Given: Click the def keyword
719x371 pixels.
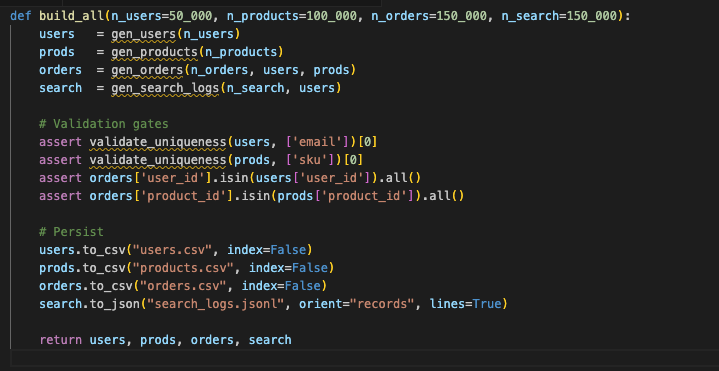Looking at the screenshot, I should point(21,16).
